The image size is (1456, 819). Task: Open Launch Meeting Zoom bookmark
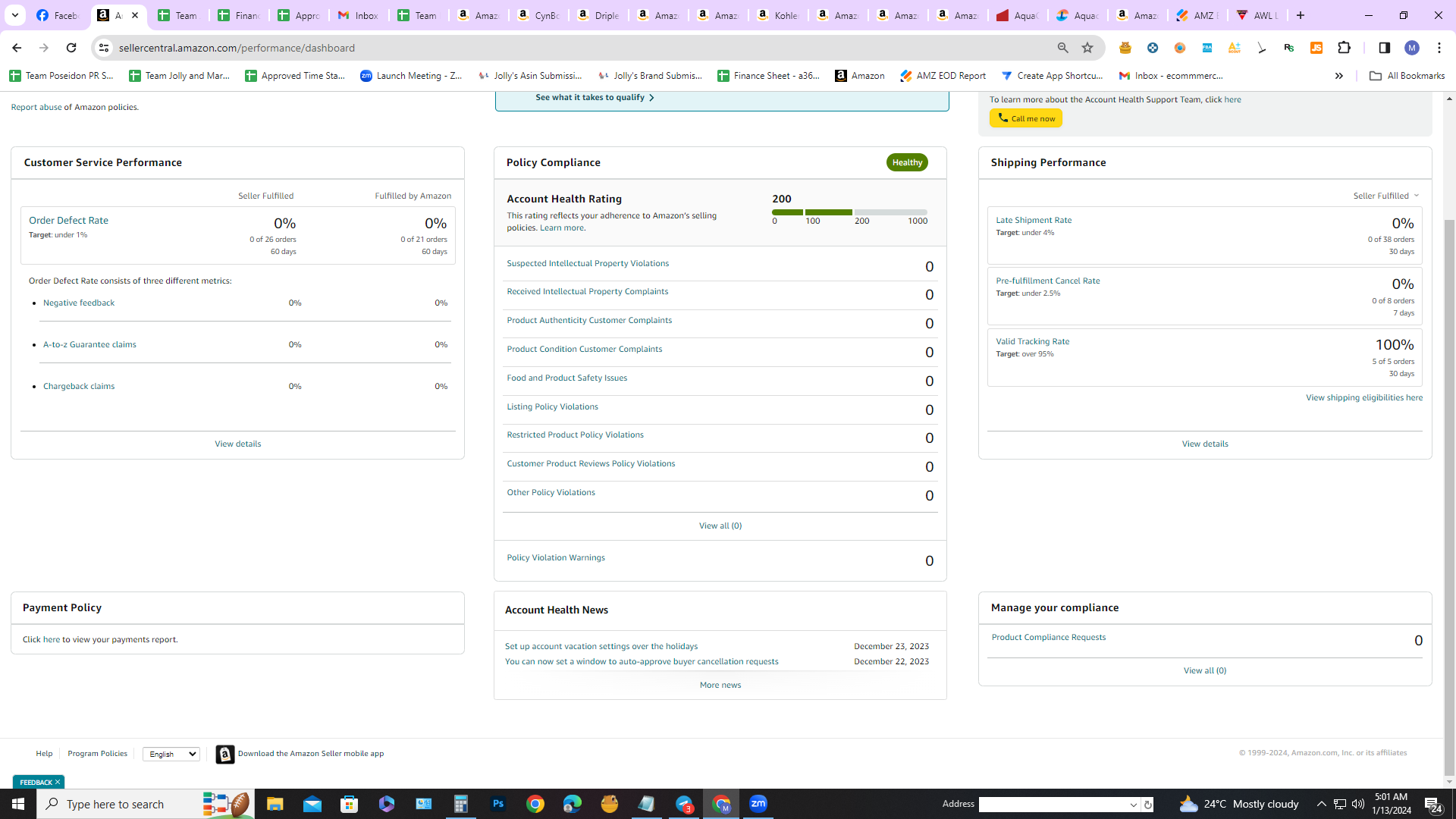tap(411, 76)
